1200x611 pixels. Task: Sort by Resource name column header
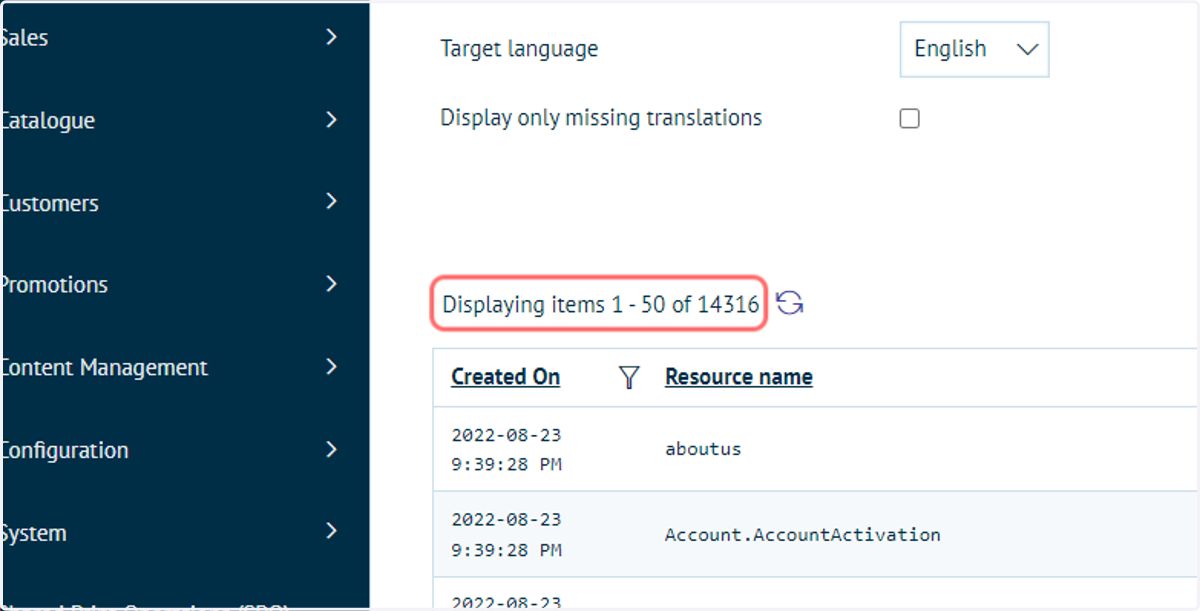click(x=738, y=377)
